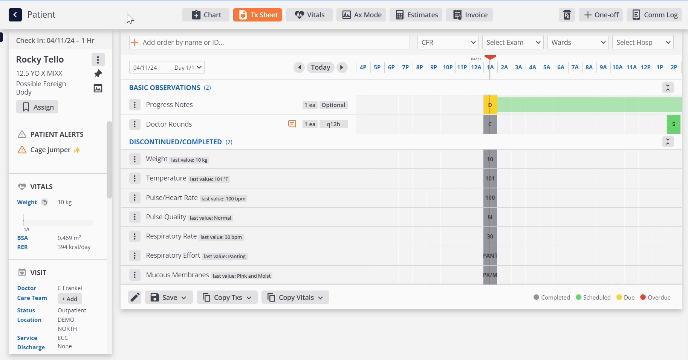Open the Estimates tab
This screenshot has width=688, height=360.
(416, 15)
